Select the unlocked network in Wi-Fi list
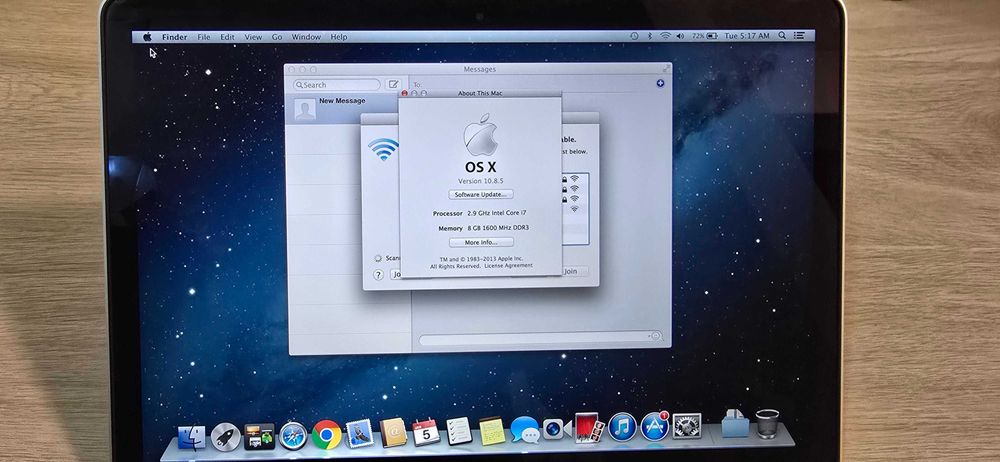Viewport: 1000px width, 462px height. (574, 209)
